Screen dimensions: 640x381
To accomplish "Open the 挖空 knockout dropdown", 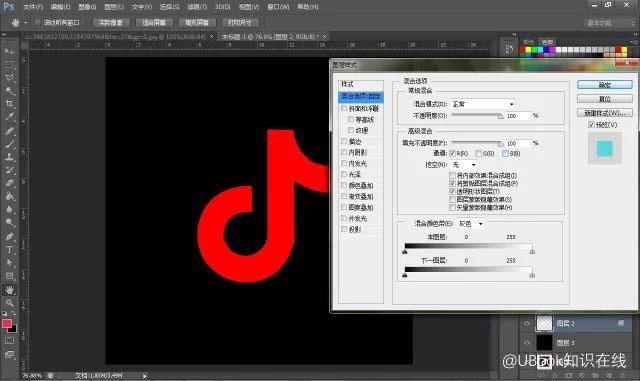I will 464,165.
